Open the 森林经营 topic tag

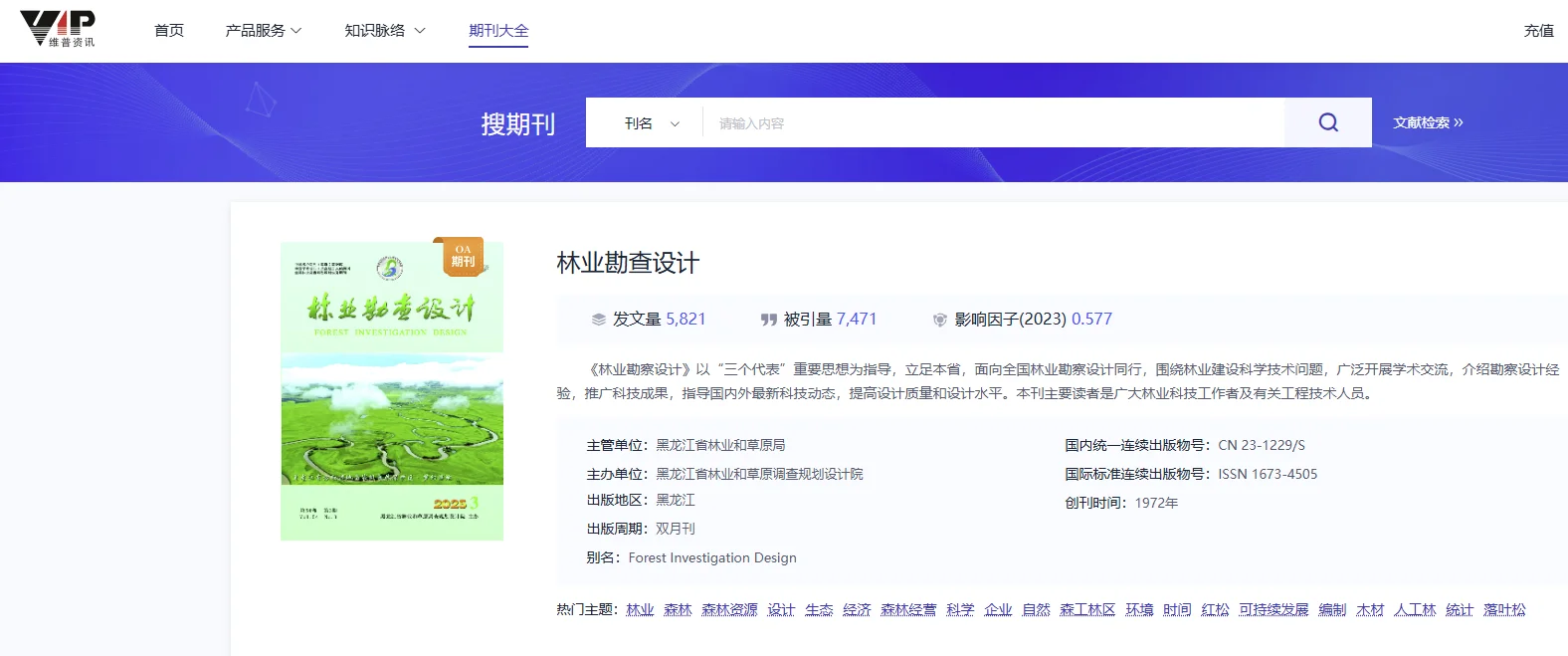(908, 610)
